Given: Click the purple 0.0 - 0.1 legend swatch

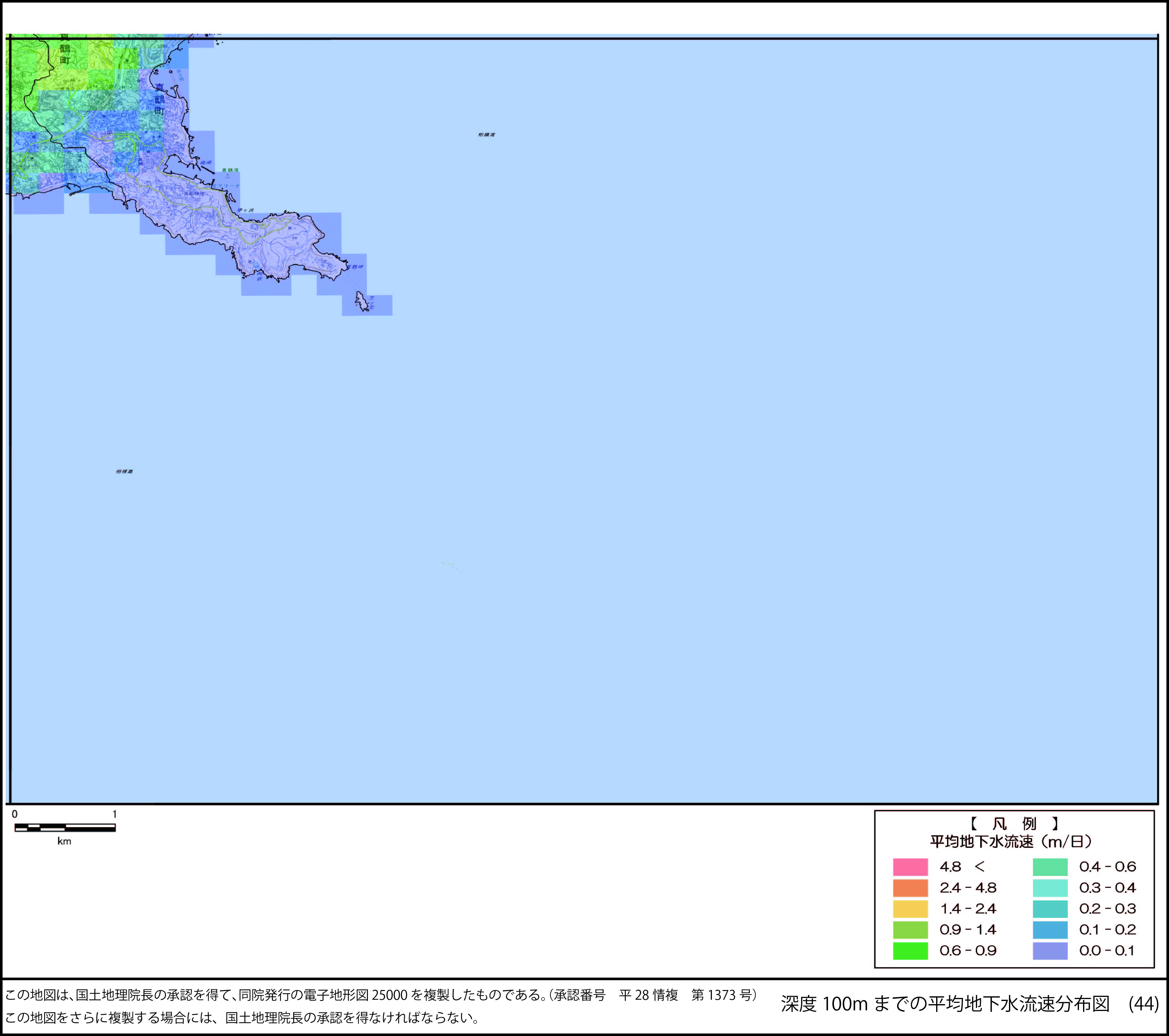Looking at the screenshot, I should tap(1050, 951).
